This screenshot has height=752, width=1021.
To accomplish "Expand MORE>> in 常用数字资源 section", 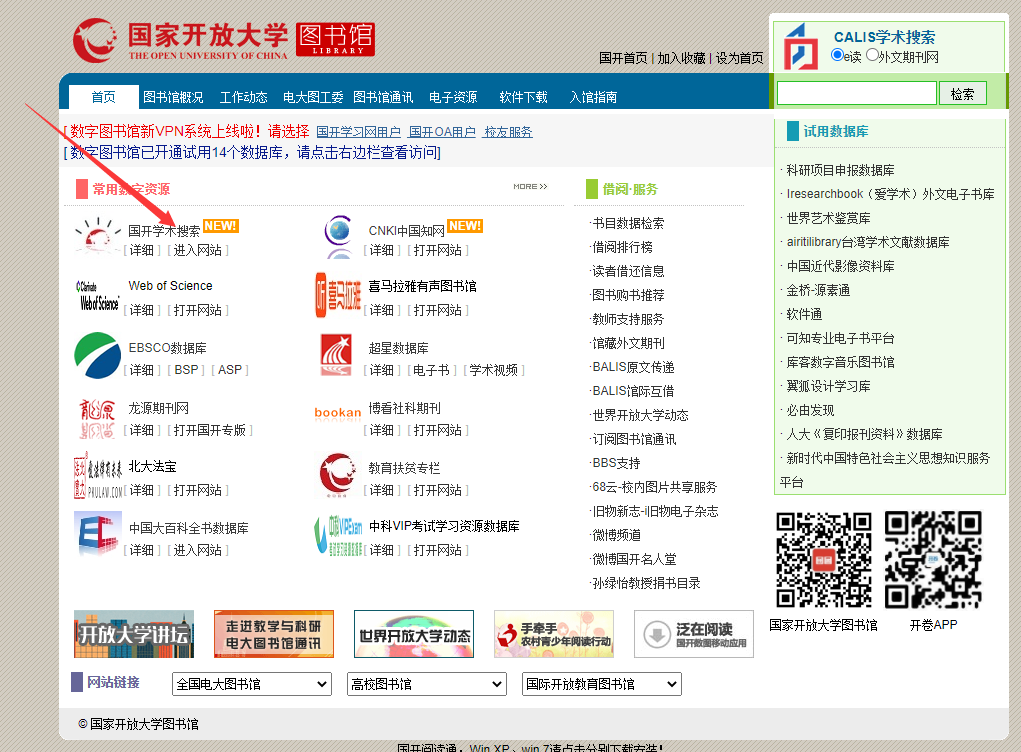I will 530,187.
